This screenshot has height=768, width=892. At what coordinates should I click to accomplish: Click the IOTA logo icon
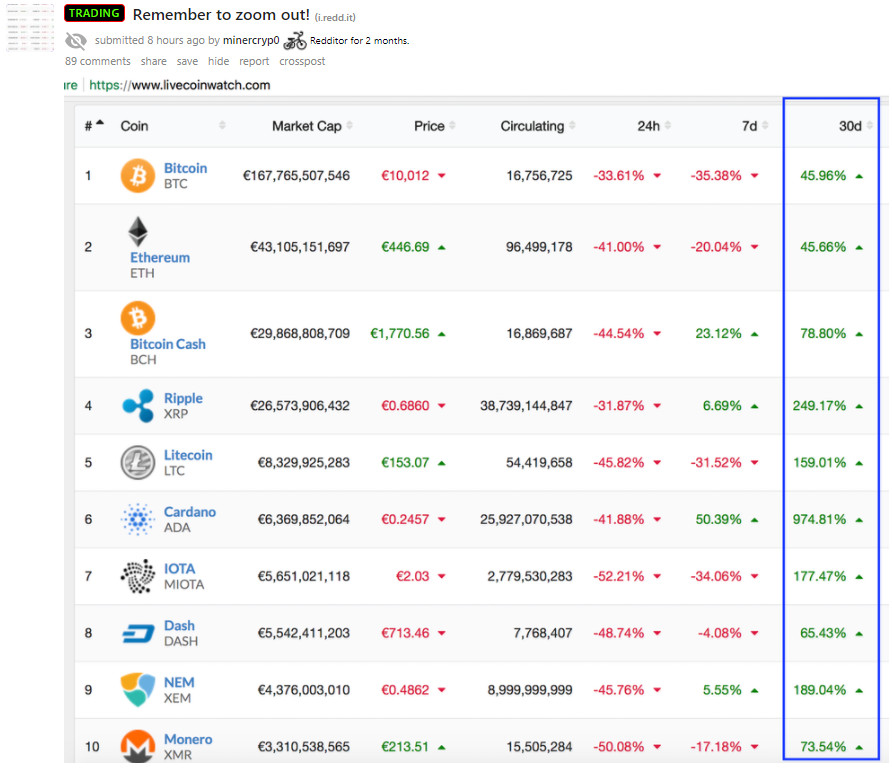138,576
